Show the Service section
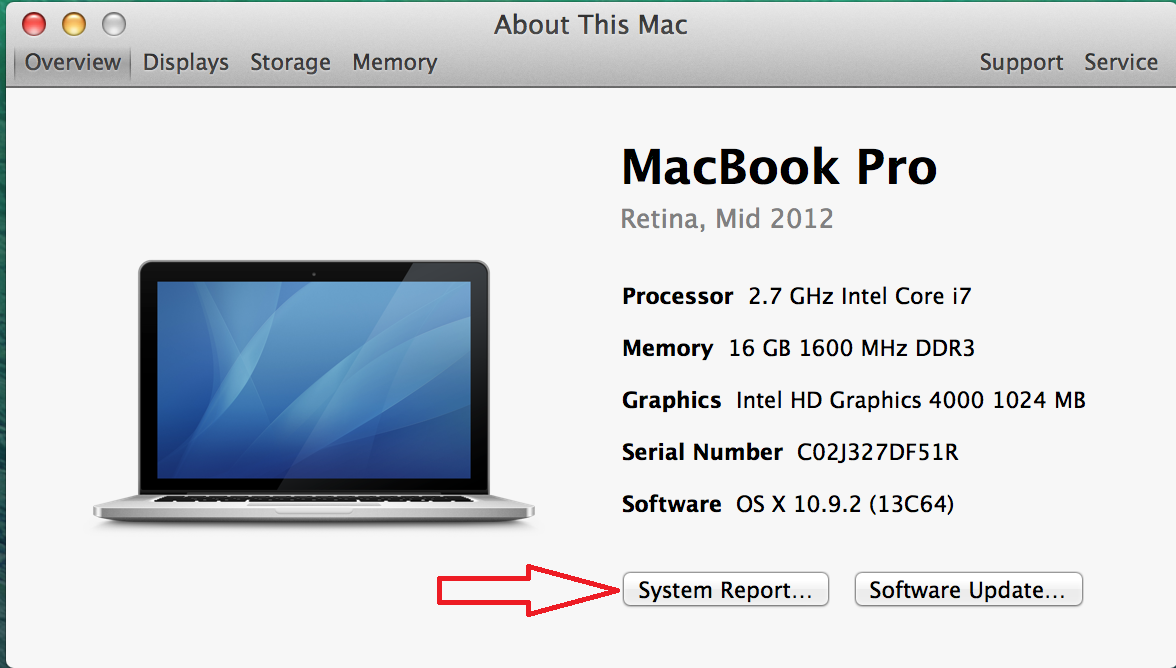Viewport: 1176px width, 668px height. 1120,62
